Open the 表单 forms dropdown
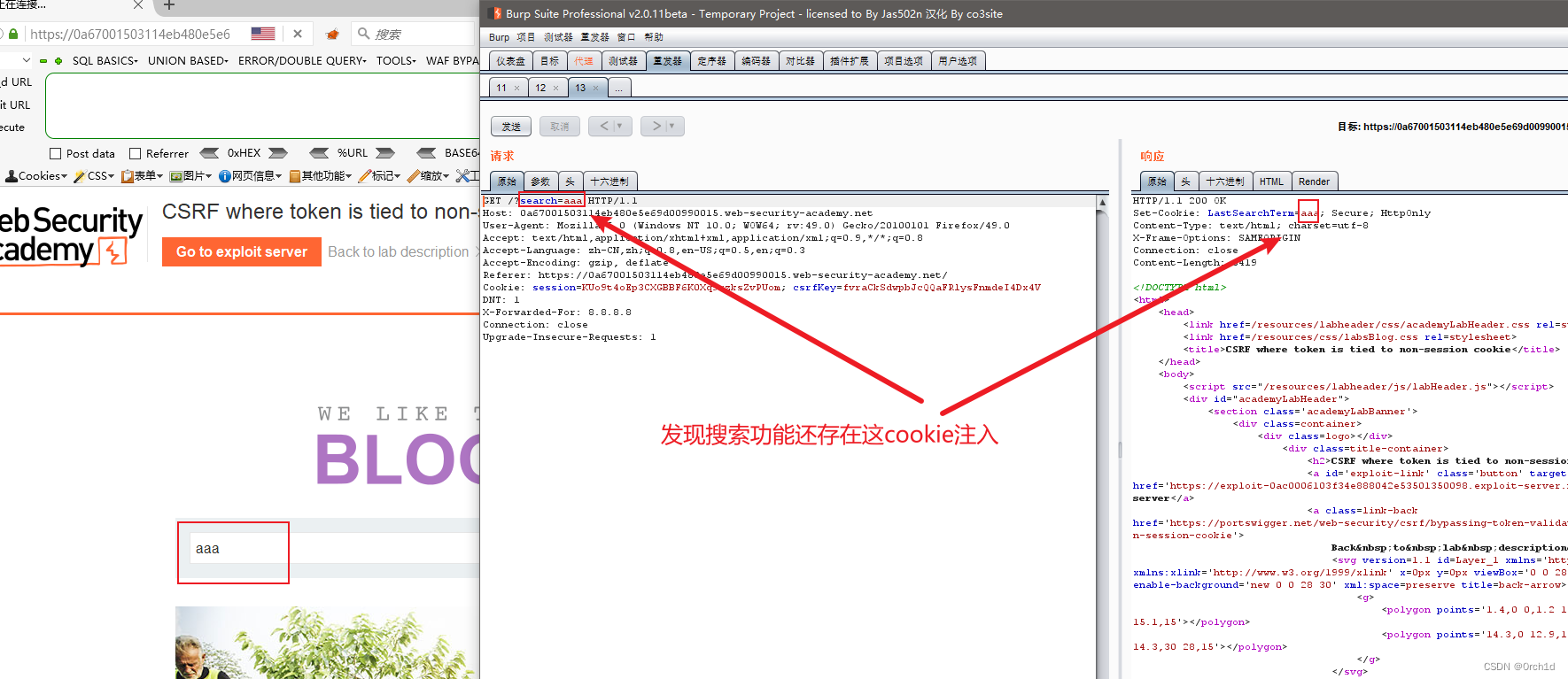 click(x=143, y=176)
